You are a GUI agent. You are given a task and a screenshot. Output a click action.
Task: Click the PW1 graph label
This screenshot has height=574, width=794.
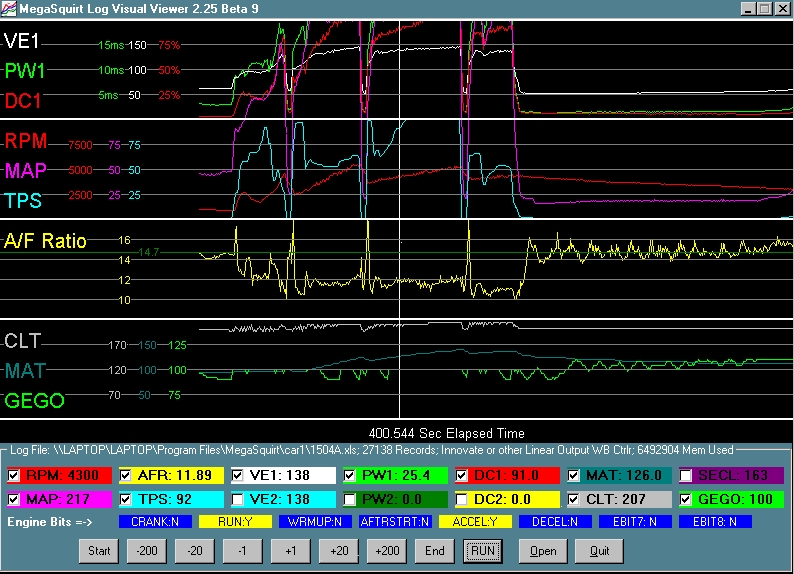[25, 71]
